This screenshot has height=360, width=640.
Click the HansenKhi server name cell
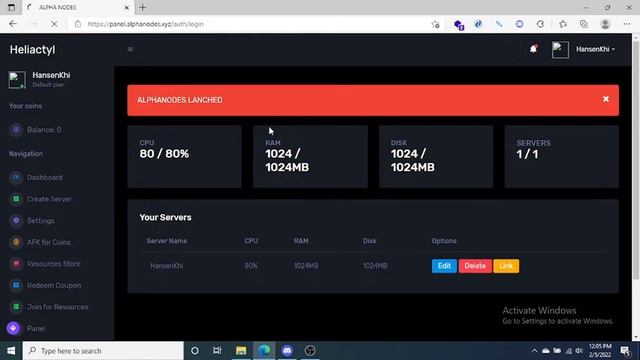tap(167, 266)
